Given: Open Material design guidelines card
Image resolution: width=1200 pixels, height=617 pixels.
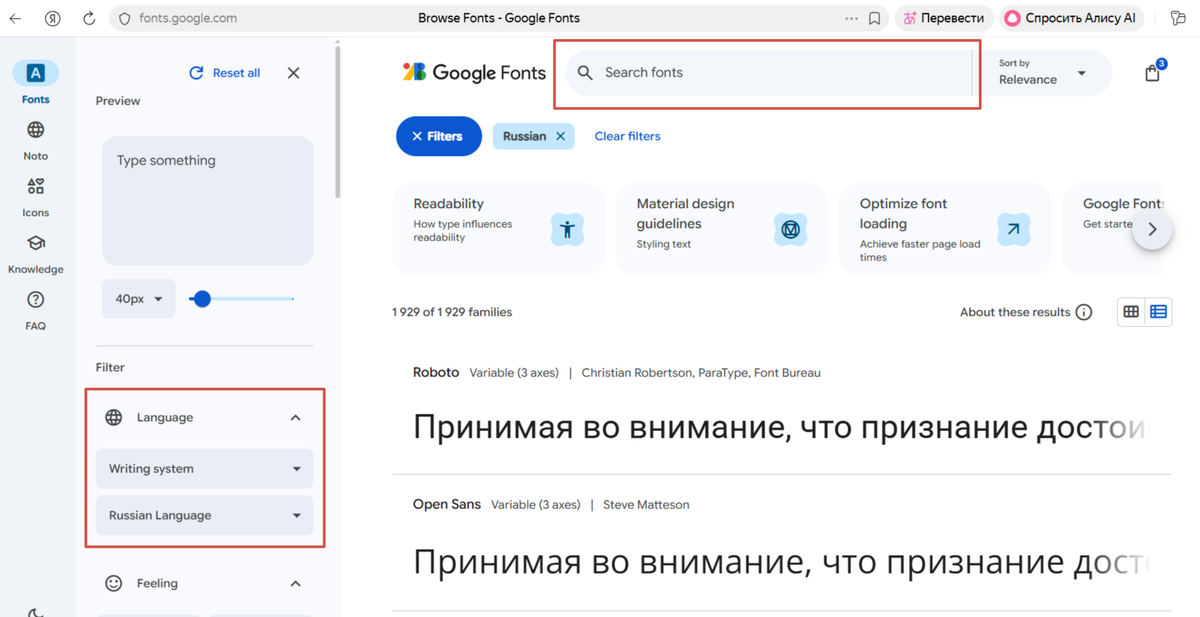Looking at the screenshot, I should pos(721,229).
